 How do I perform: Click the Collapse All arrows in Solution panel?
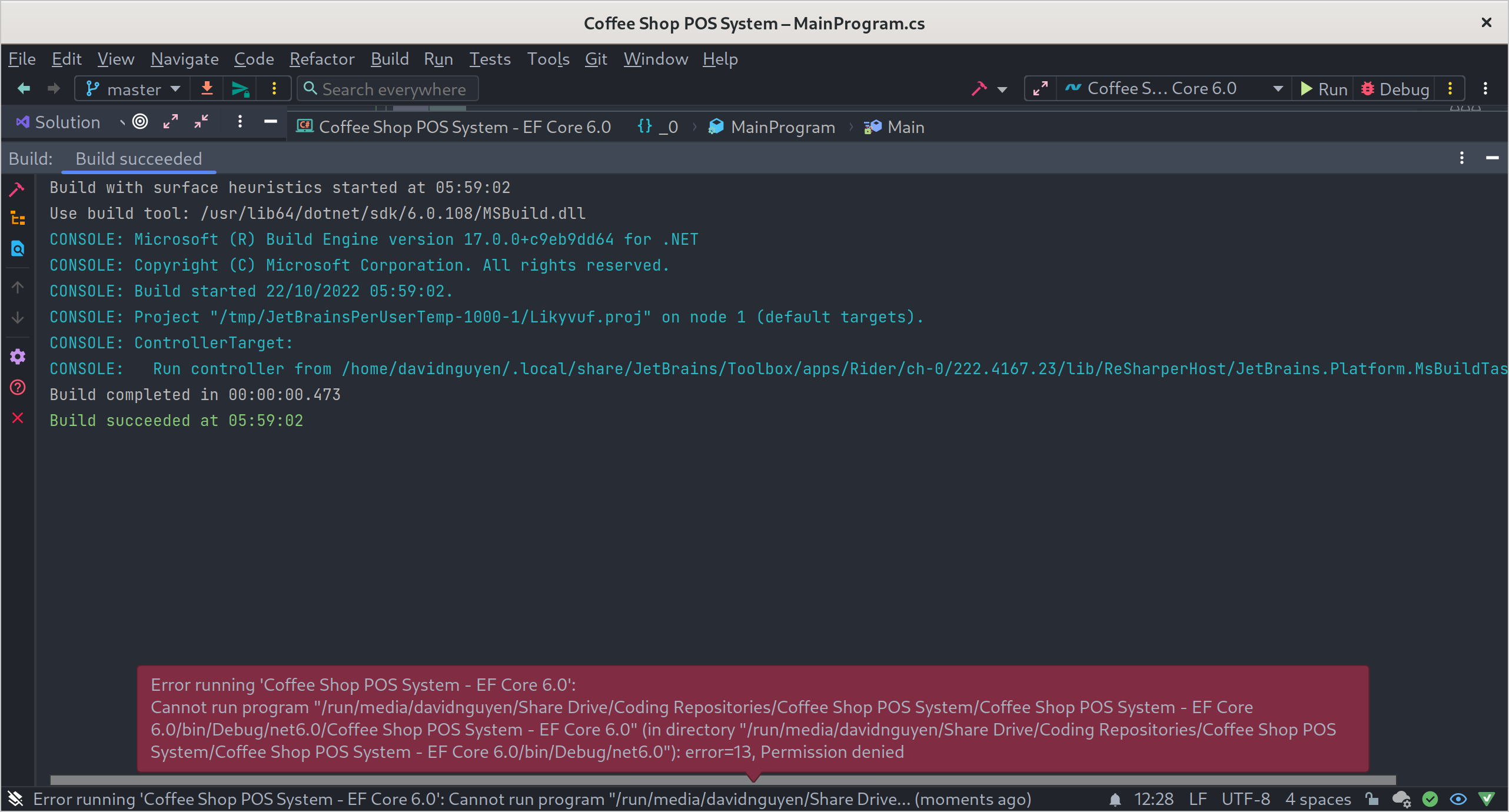pyautogui.click(x=201, y=122)
